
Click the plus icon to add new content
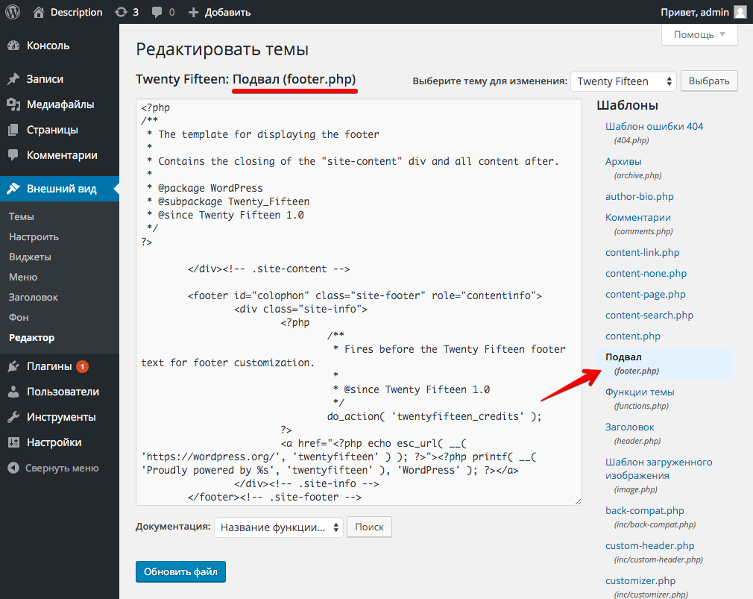(195, 12)
